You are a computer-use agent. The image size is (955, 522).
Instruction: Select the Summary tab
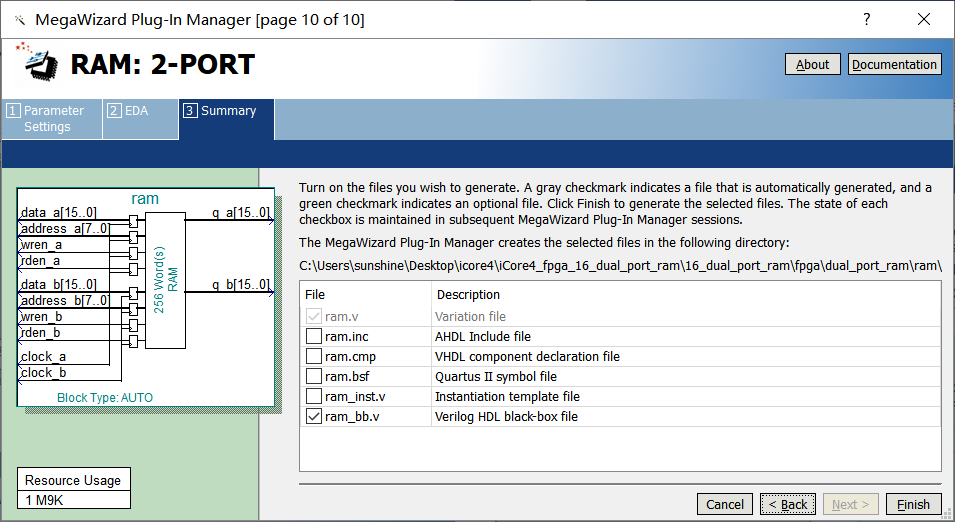(x=227, y=111)
